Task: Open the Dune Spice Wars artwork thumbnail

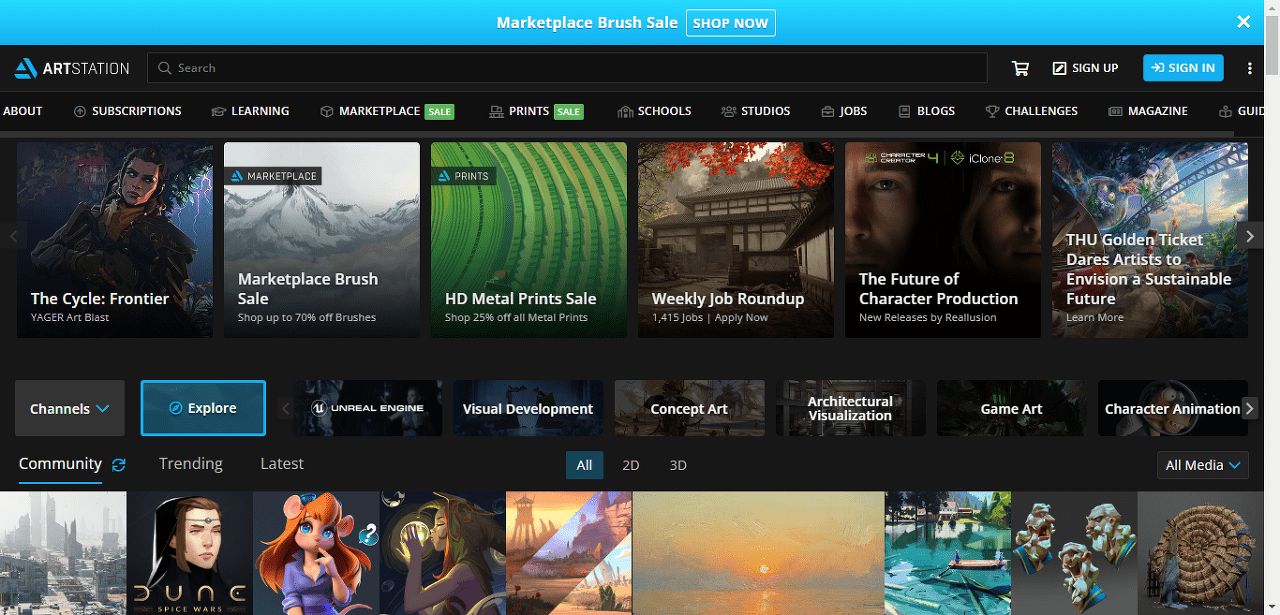Action: (x=190, y=553)
